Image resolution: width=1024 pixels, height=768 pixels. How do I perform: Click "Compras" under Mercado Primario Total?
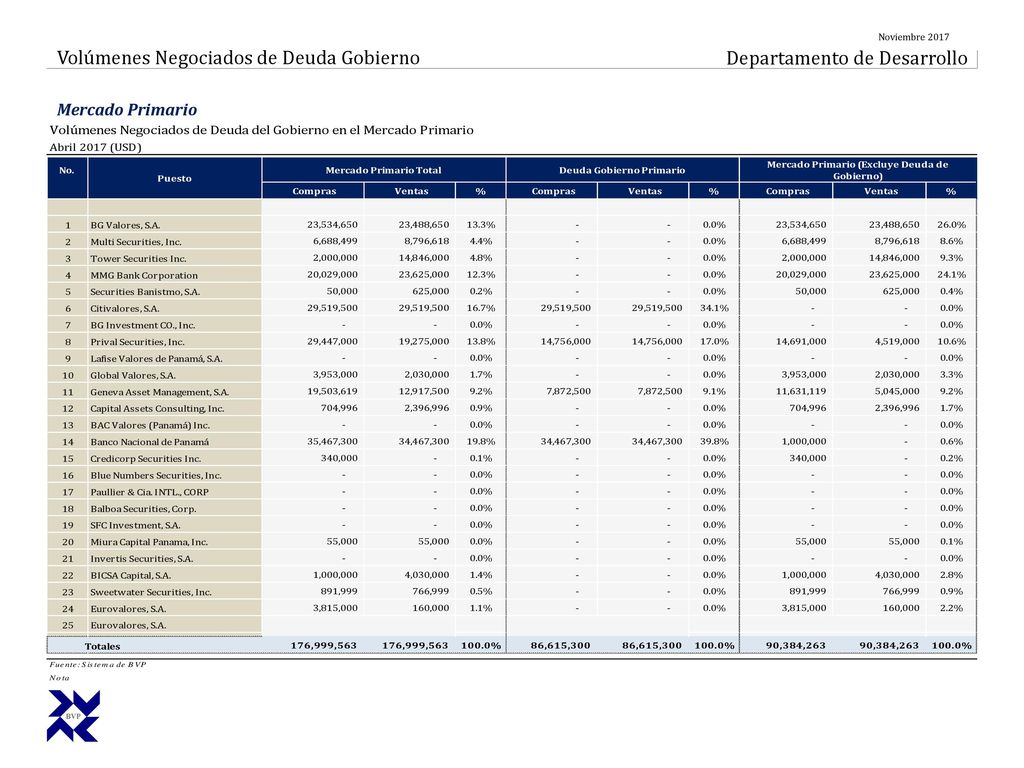(x=314, y=191)
